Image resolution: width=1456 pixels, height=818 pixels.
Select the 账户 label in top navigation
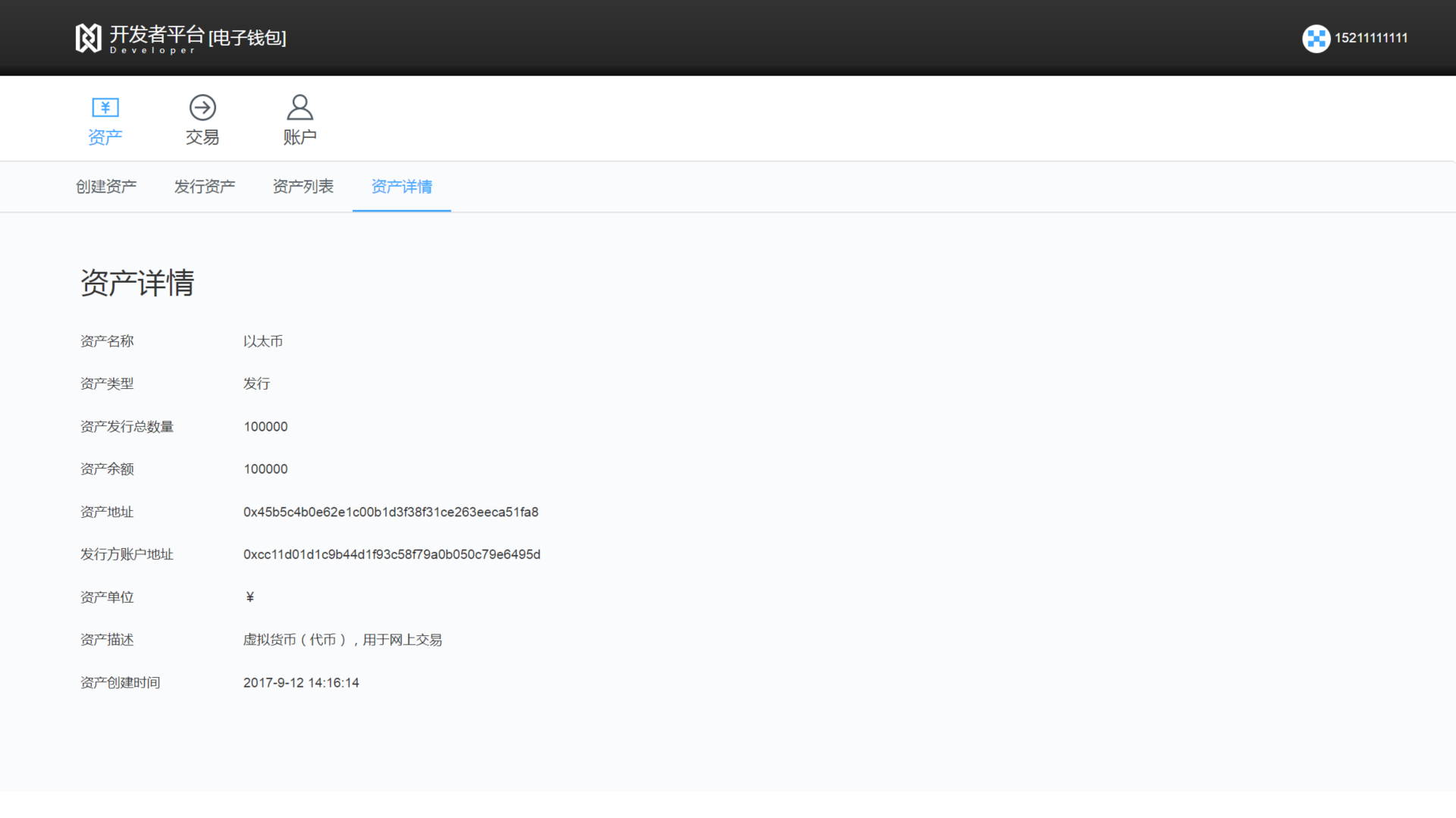(x=300, y=137)
